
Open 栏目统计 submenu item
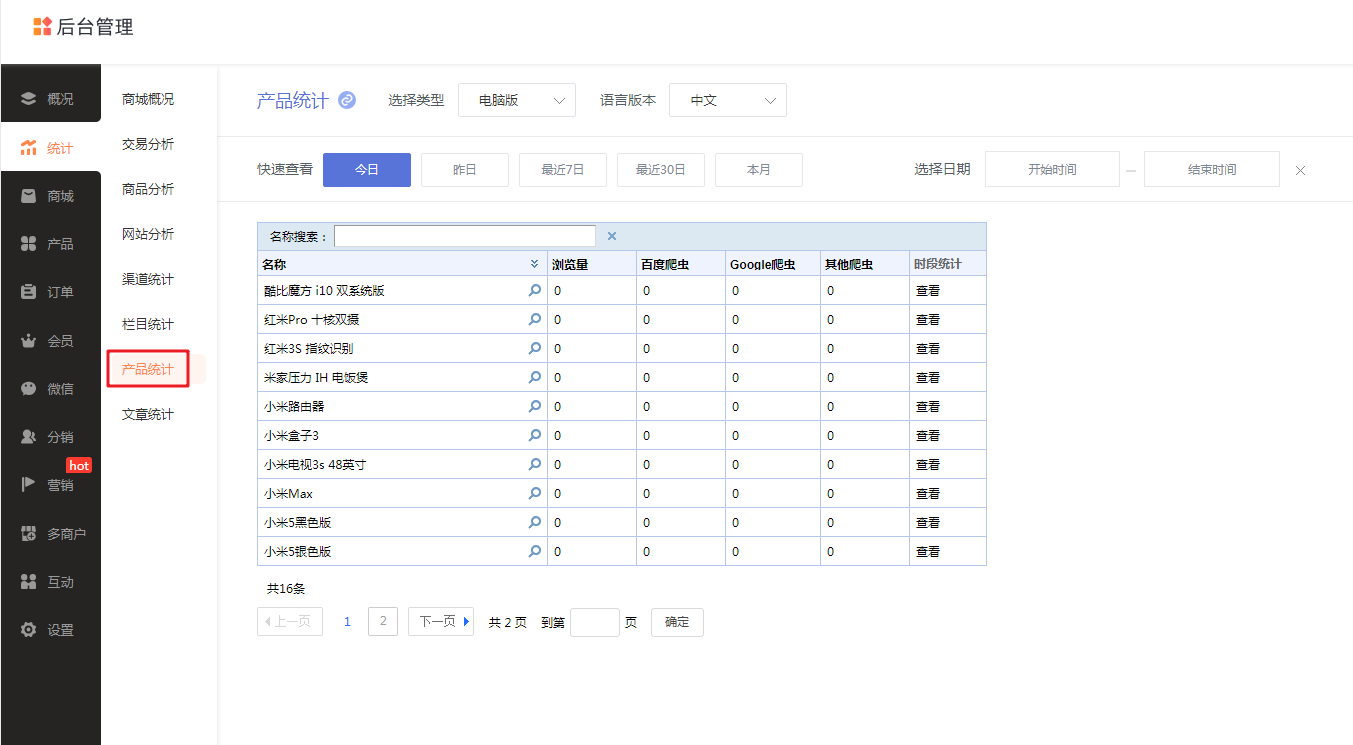point(148,324)
